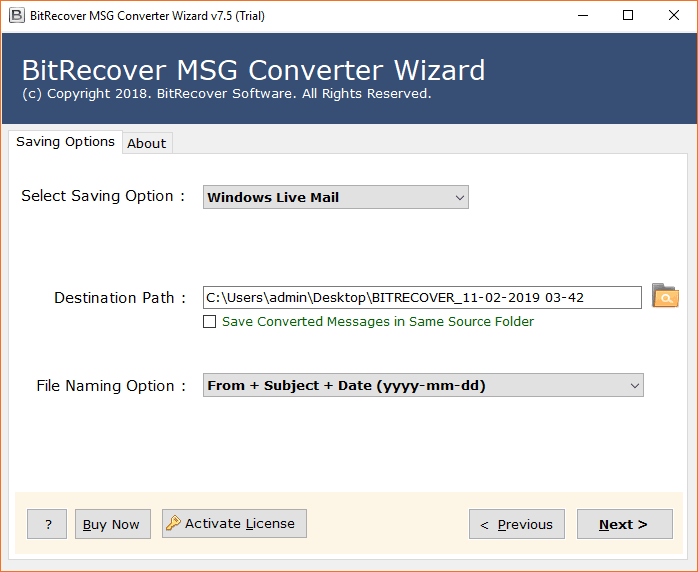The width and height of the screenshot is (698, 572).
Task: Open help with the question mark button
Action: coord(47,524)
